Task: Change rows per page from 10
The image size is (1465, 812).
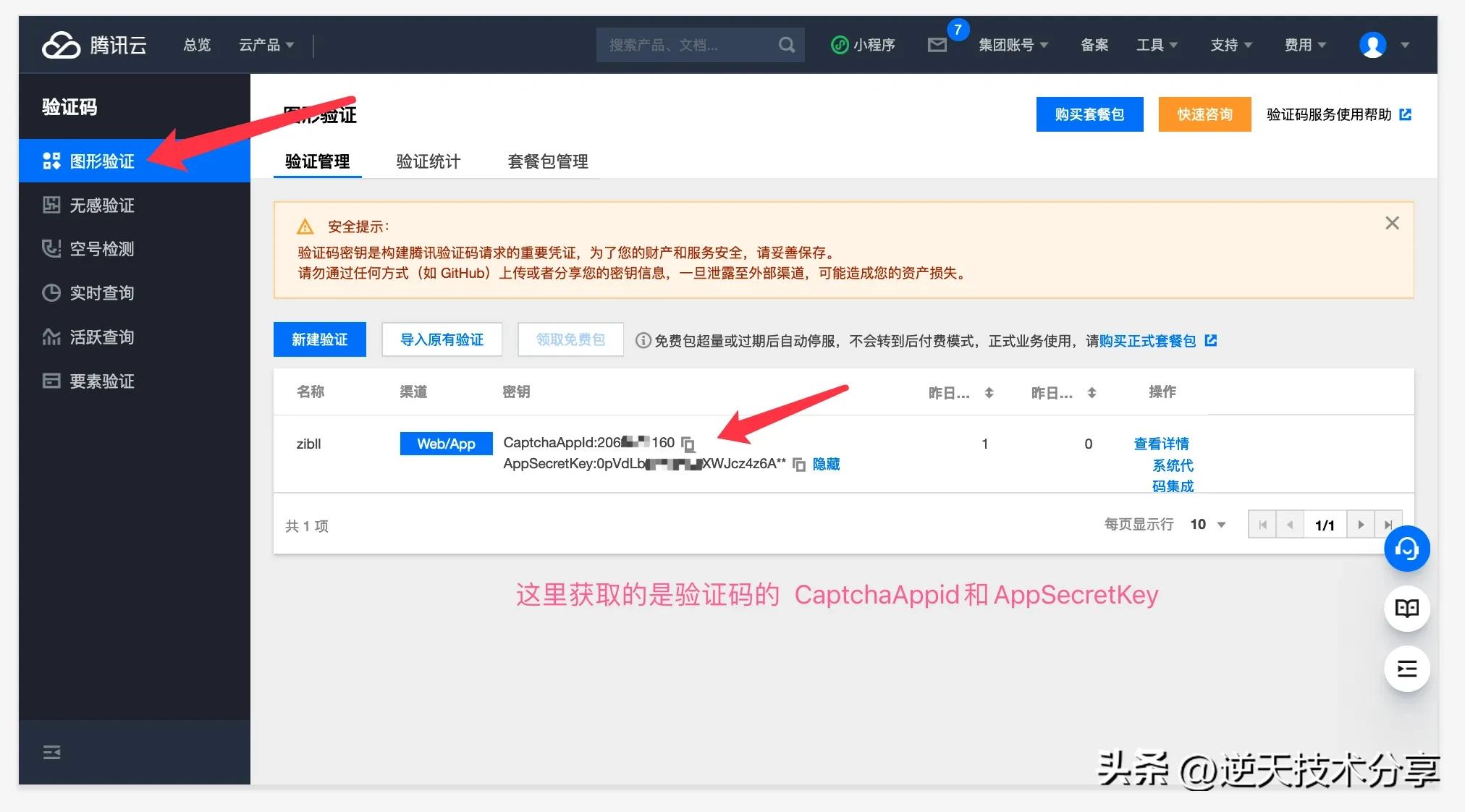Action: (1206, 524)
